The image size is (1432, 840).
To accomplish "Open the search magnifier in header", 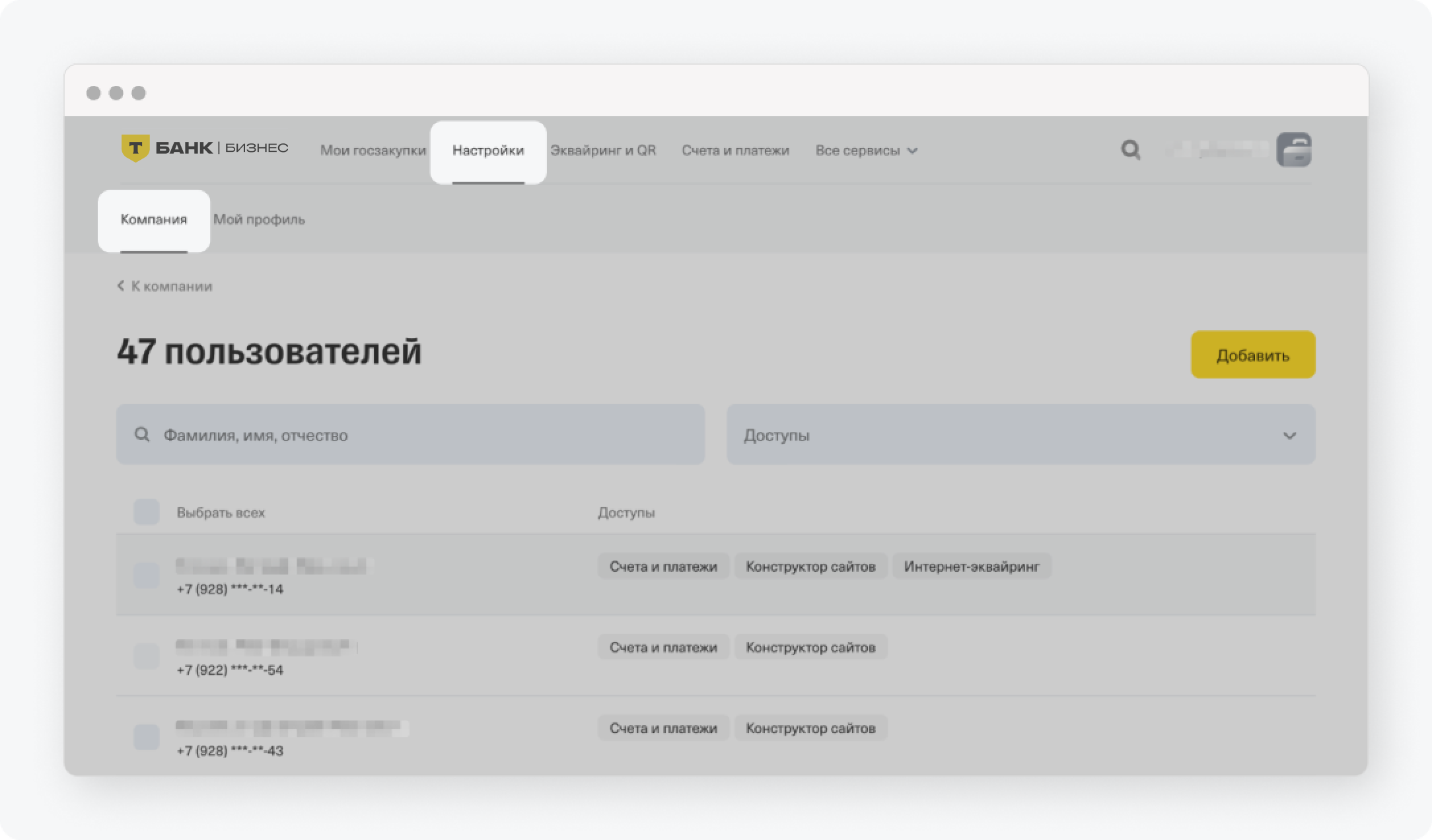I will [x=1130, y=150].
